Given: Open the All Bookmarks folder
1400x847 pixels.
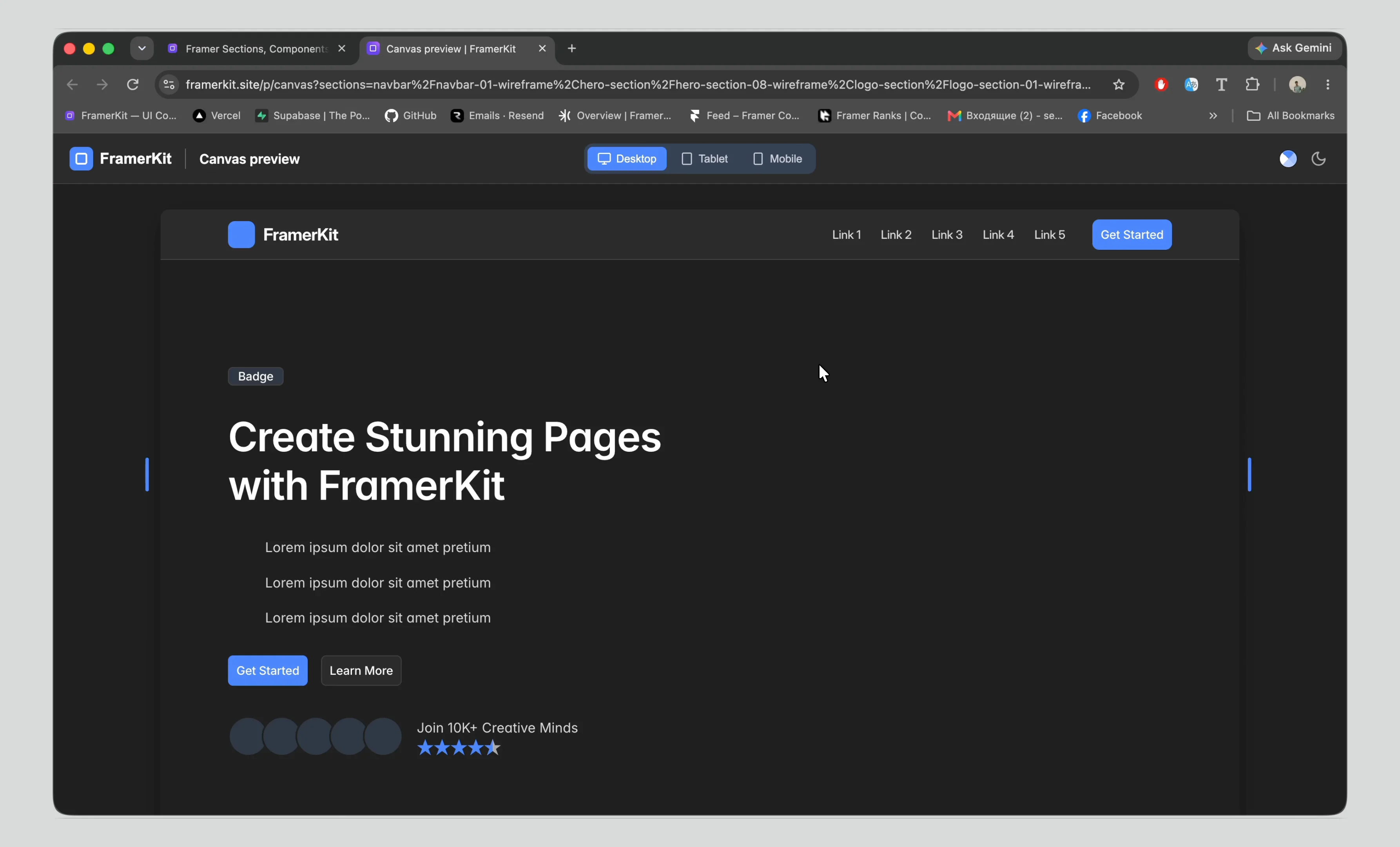Looking at the screenshot, I should tap(1290, 115).
